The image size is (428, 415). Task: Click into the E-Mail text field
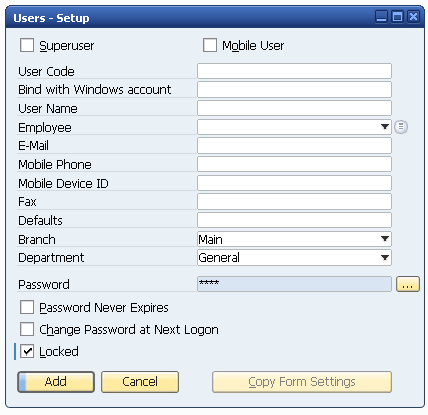click(x=294, y=146)
